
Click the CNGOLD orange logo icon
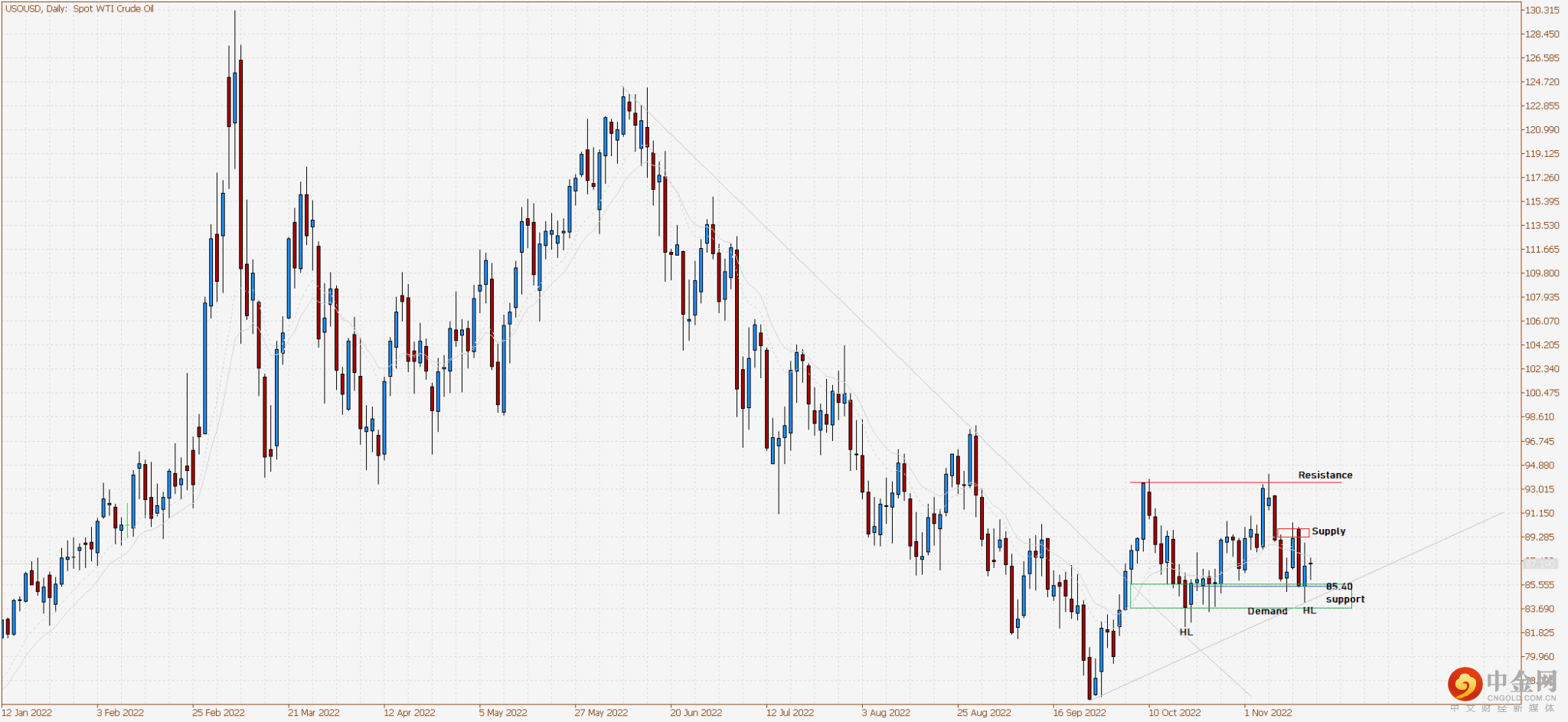(x=1464, y=684)
